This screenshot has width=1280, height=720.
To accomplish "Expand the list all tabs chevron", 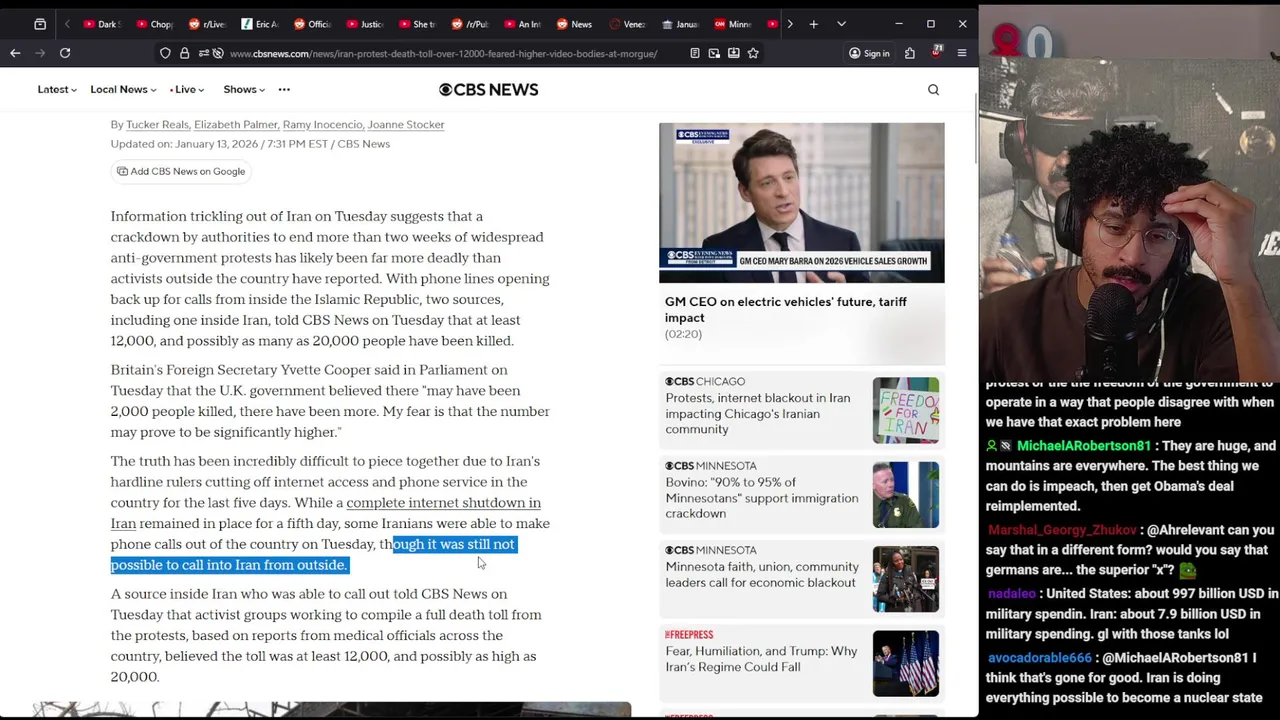I will click(841, 24).
